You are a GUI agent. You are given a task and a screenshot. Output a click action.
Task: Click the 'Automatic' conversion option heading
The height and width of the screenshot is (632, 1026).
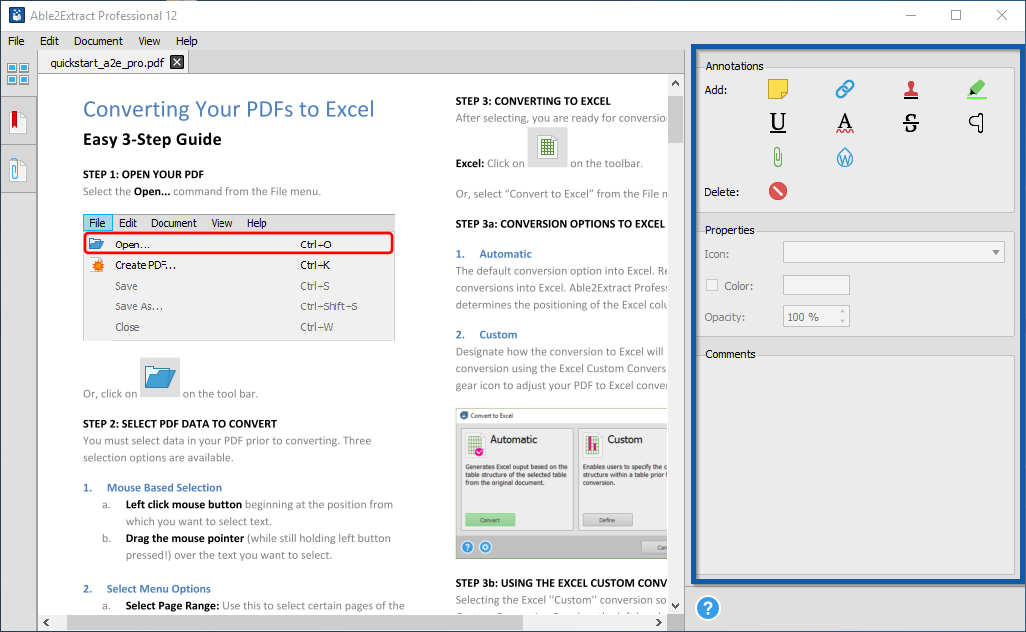pos(505,254)
